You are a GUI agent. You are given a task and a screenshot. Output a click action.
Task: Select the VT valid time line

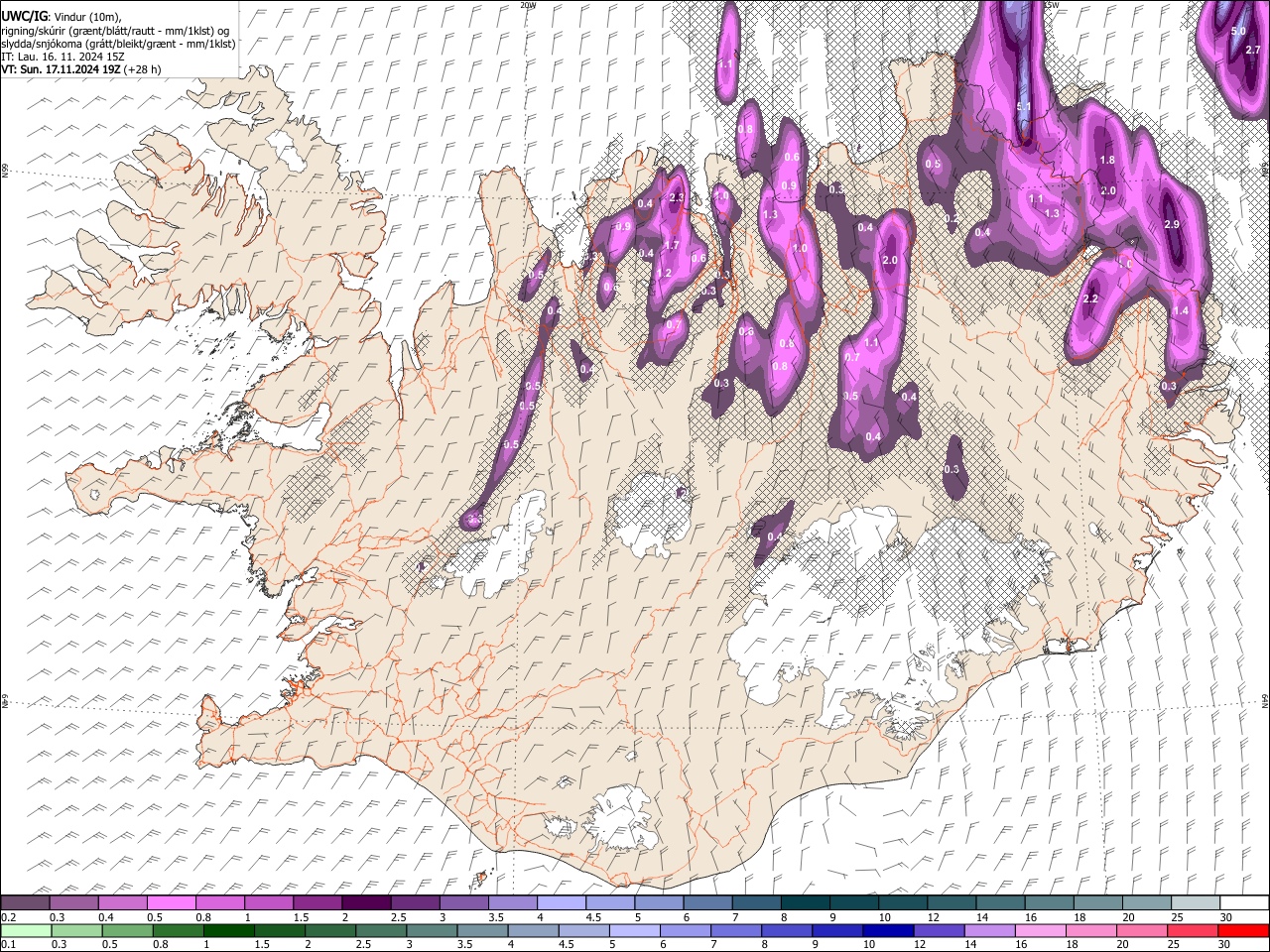(x=81, y=69)
